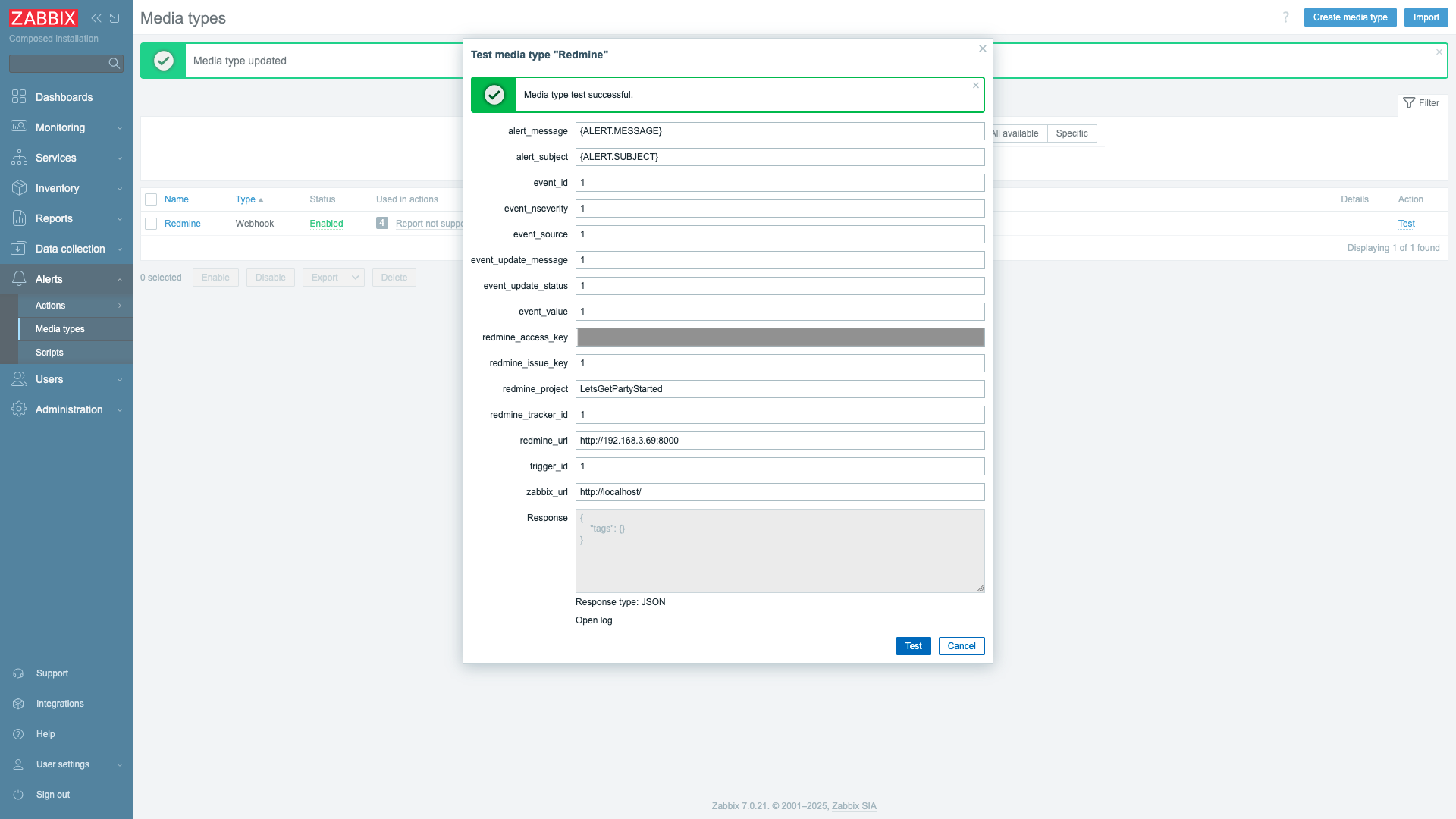This screenshot has height=819, width=1456.
Task: Open Scripts submenu item
Action: [x=49, y=353]
